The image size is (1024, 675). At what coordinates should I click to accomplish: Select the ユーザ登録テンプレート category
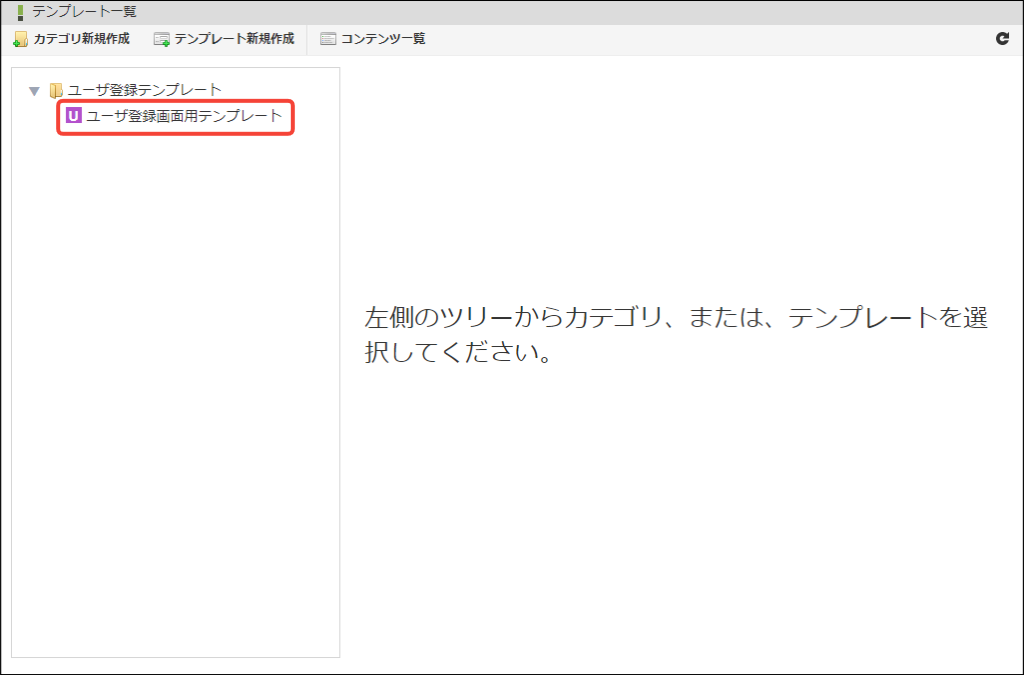point(144,90)
